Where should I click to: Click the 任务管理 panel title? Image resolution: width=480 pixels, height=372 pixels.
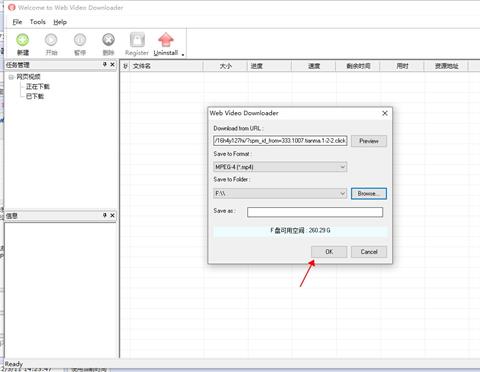18,65
